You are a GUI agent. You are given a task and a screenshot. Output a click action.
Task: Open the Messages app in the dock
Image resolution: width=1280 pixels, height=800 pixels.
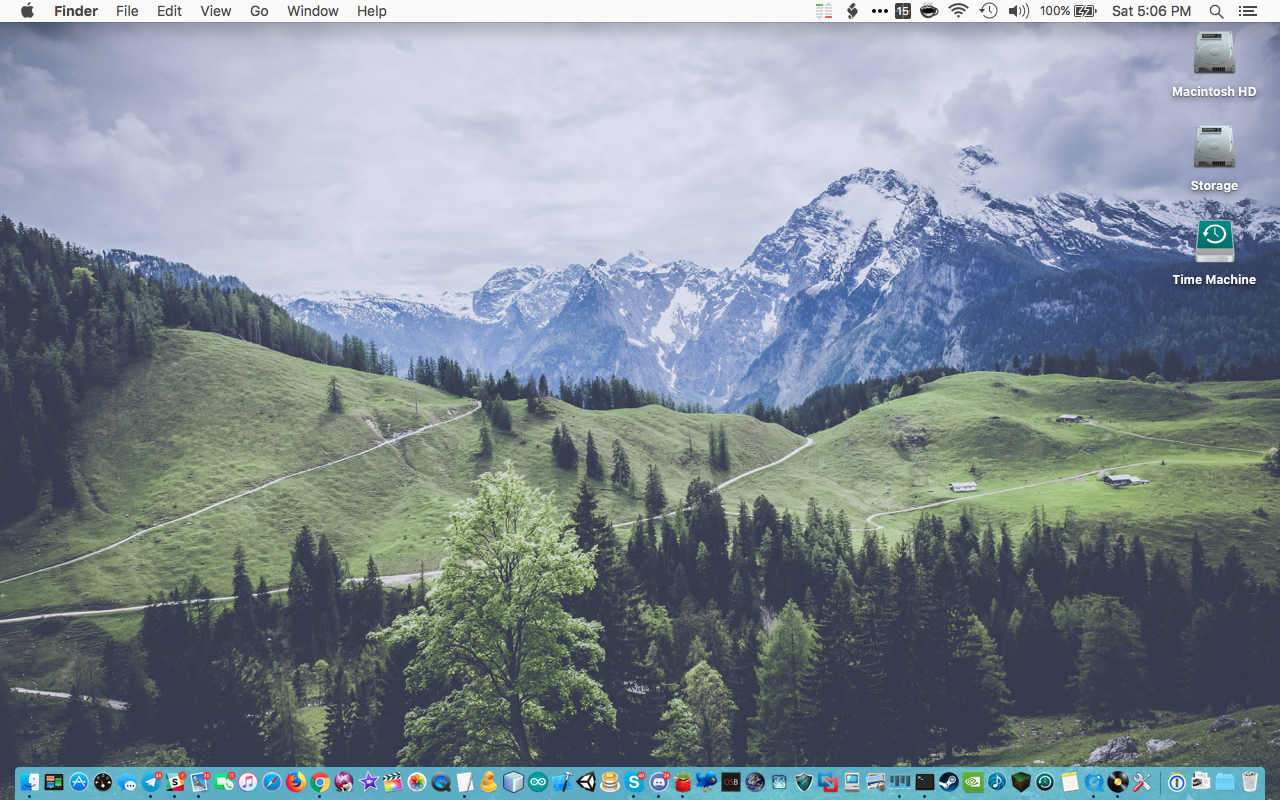[127, 782]
